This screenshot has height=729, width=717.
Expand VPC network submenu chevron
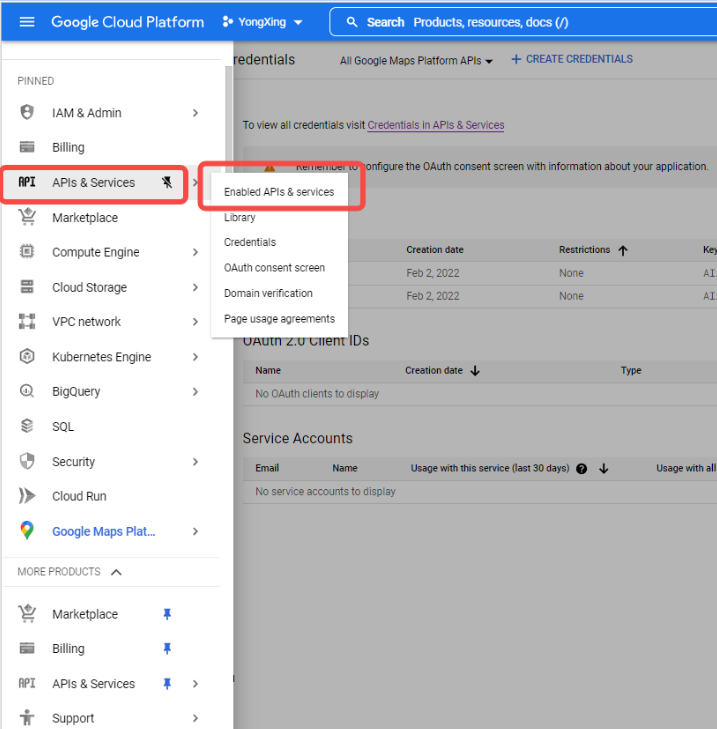(x=195, y=322)
